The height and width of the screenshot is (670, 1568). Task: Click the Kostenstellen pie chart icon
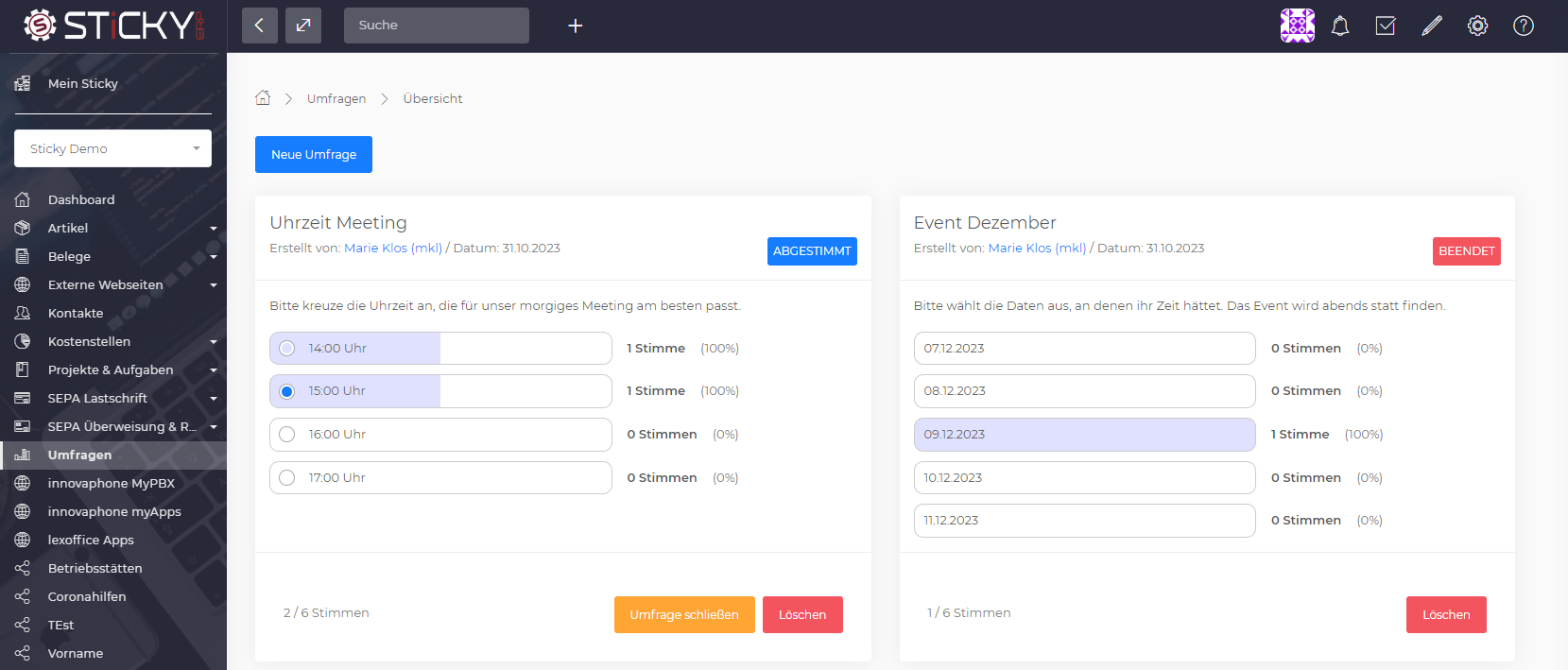coord(23,341)
